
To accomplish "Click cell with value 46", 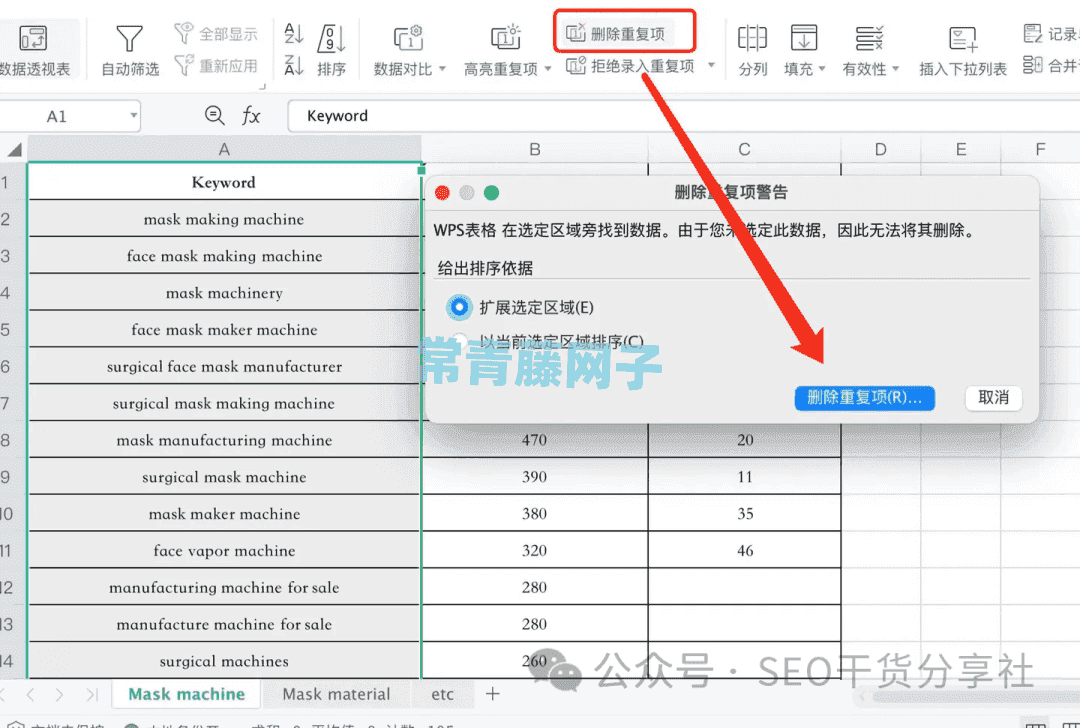I will (745, 550).
